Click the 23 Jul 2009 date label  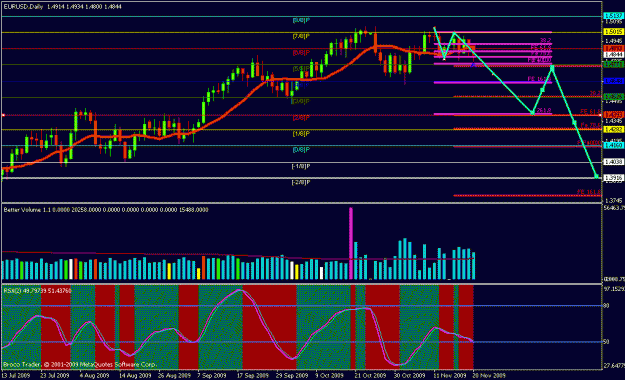click(55, 376)
